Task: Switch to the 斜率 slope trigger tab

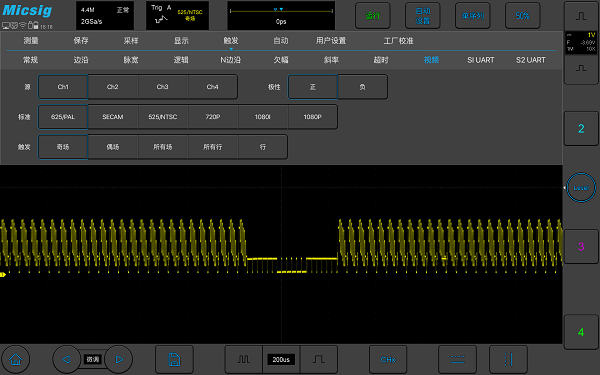Action: [x=331, y=60]
